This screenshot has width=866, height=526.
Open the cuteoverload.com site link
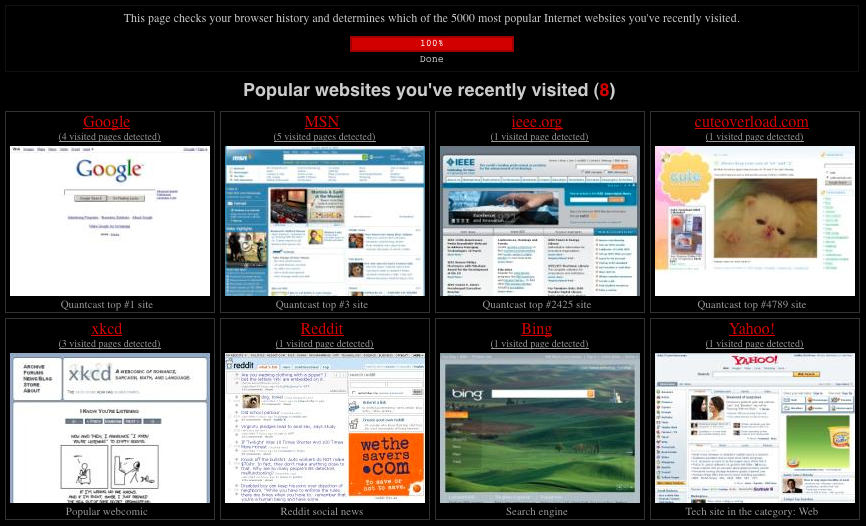tap(752, 122)
